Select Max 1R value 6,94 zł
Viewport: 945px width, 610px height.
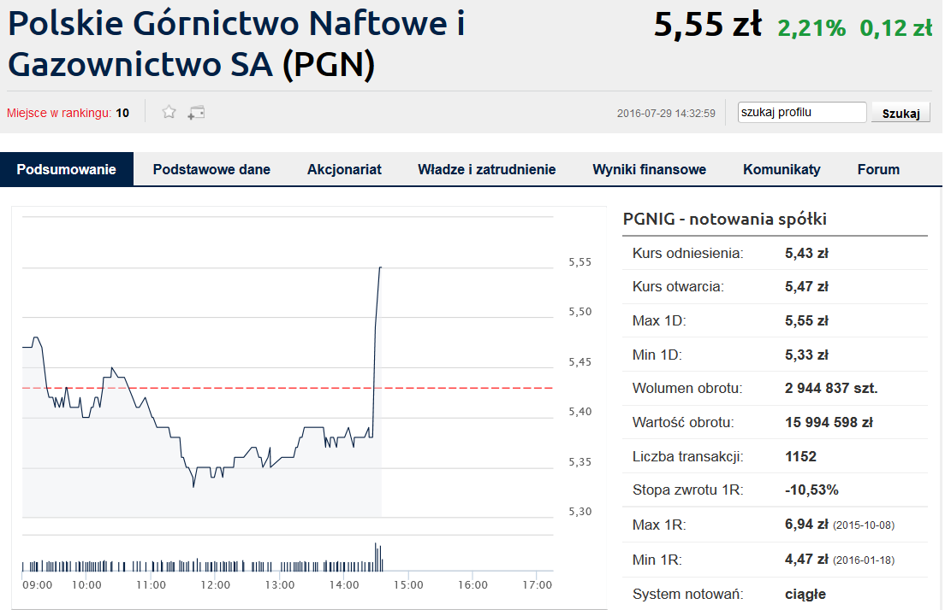coord(806,524)
